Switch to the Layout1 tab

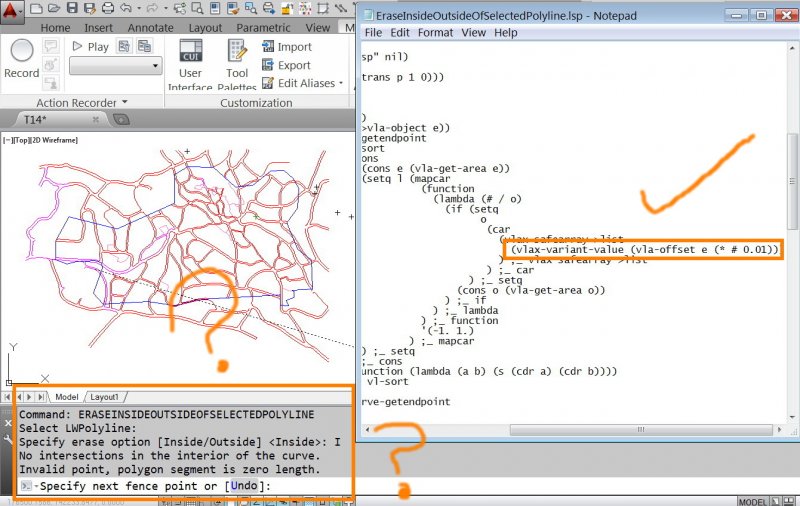[x=104, y=397]
